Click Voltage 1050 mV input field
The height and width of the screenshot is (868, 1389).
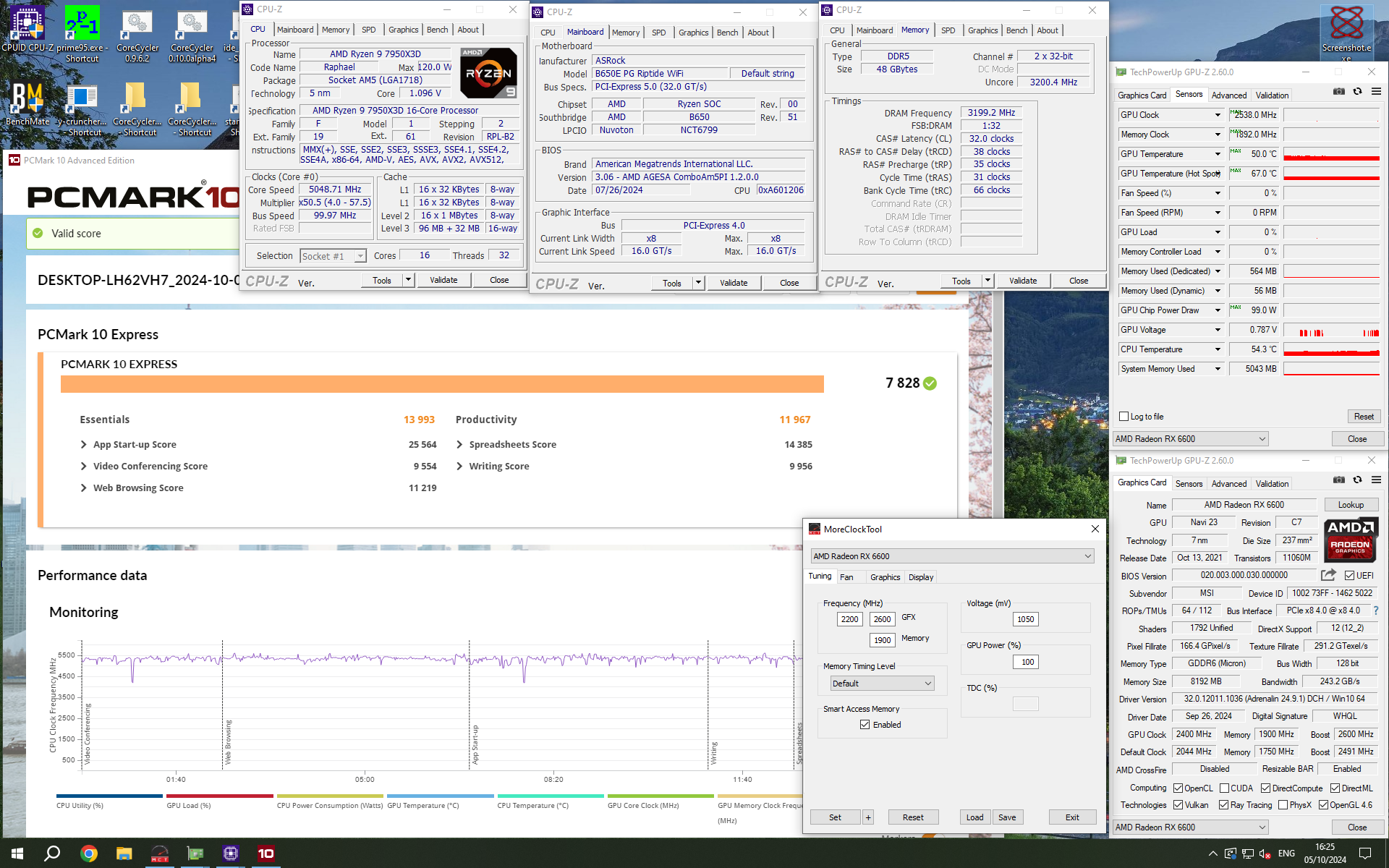tap(1025, 619)
